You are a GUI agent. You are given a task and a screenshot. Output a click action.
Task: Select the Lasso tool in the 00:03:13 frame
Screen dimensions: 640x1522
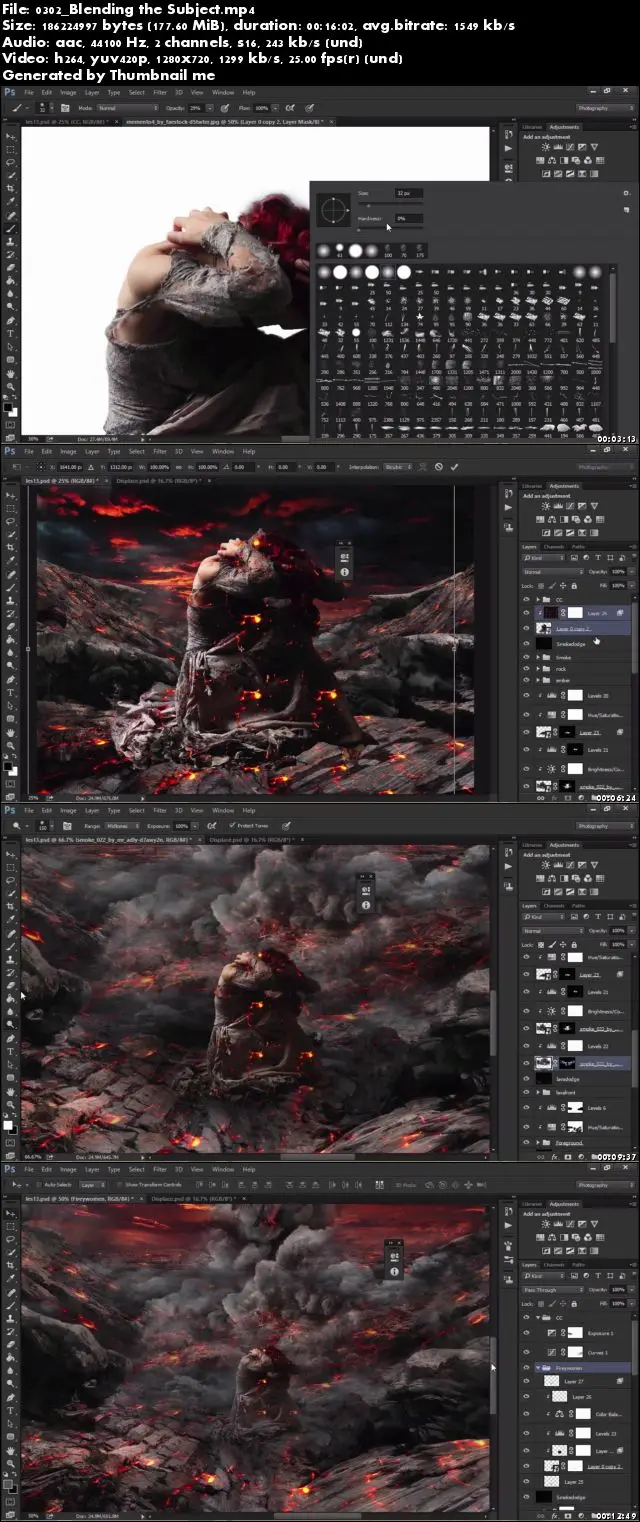(x=10, y=162)
